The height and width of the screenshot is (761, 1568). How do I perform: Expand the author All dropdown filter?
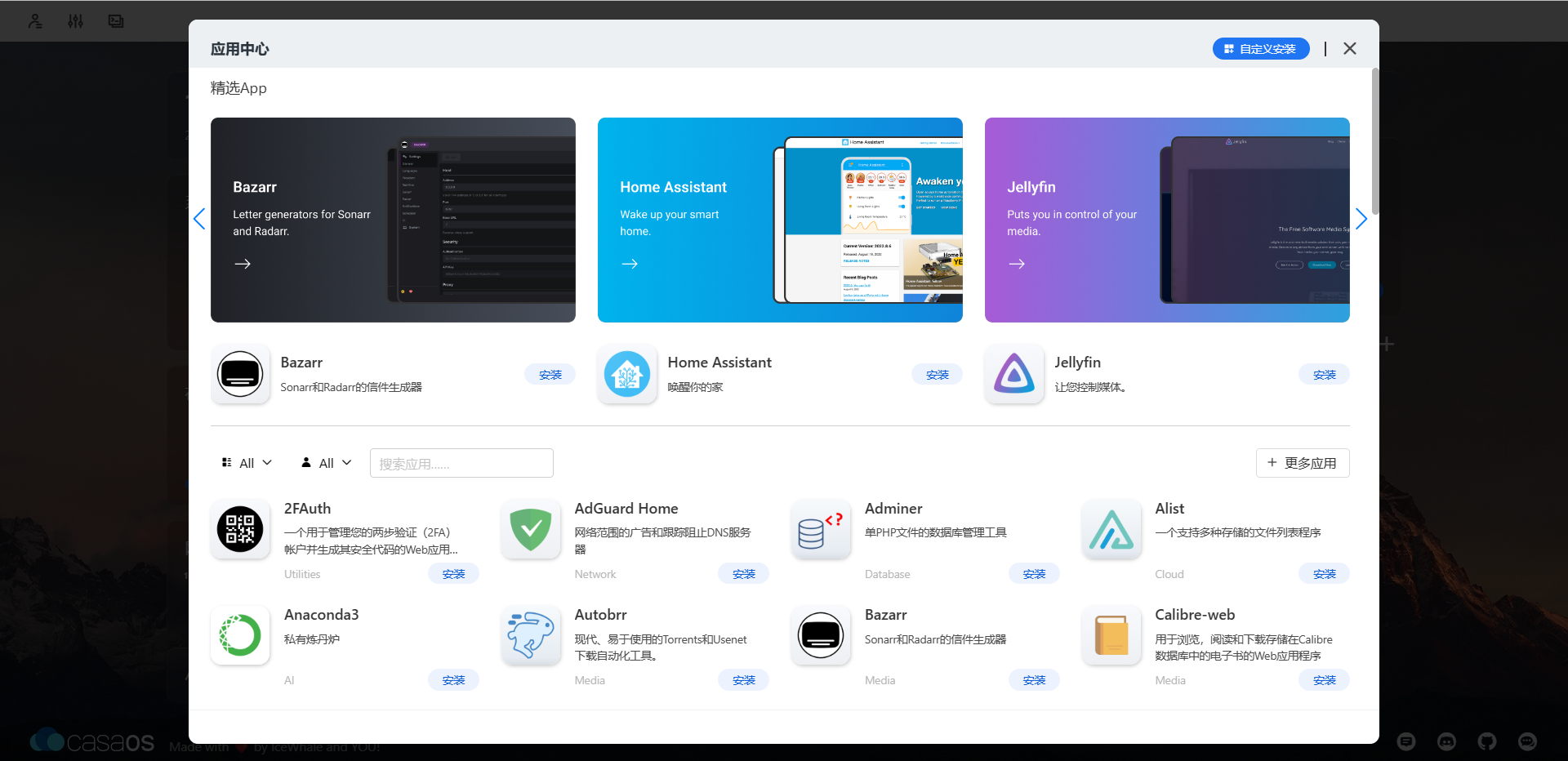coord(327,463)
